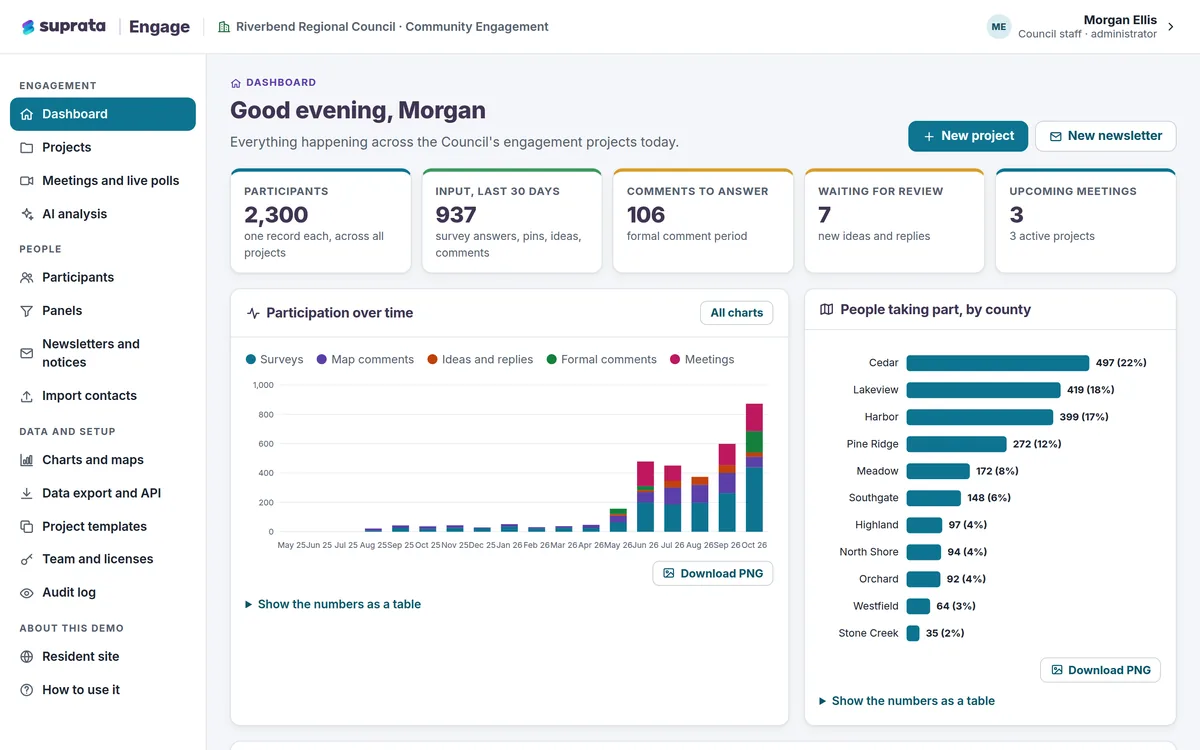This screenshot has height=750, width=1200.
Task: Click the Project templates label
Action: click(94, 526)
